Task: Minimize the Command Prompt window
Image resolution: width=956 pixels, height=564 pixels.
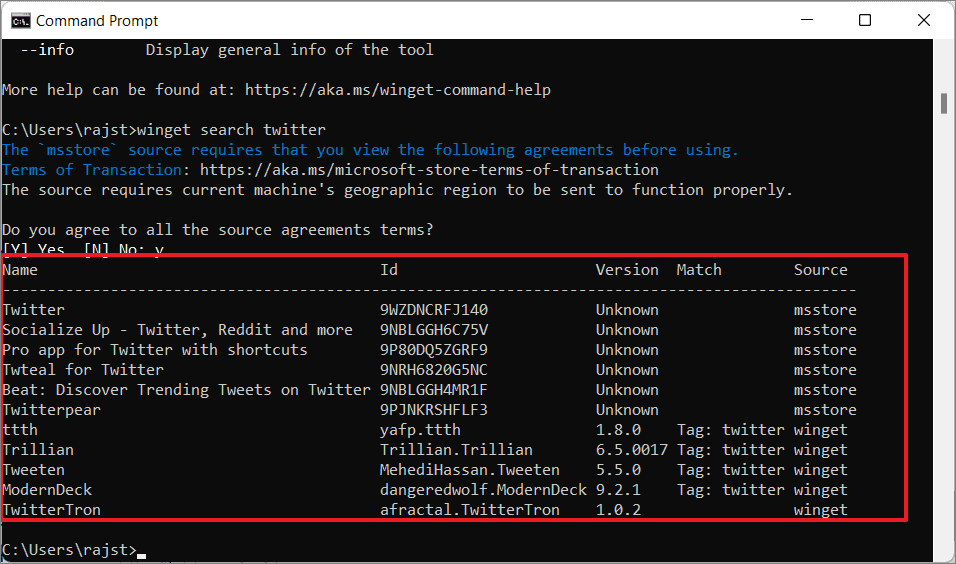Action: [x=807, y=20]
